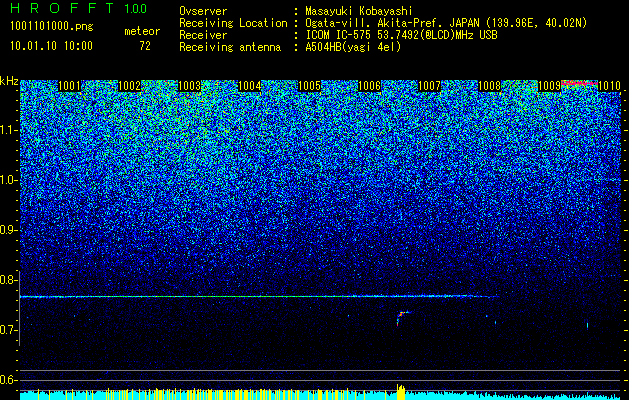Click the 1004 time marker
The height and width of the screenshot is (400, 629).
[x=250, y=86]
